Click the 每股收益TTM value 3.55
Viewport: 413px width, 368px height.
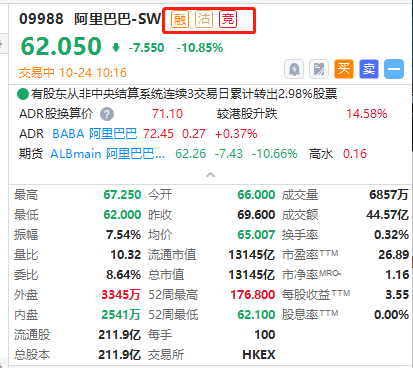(397, 295)
